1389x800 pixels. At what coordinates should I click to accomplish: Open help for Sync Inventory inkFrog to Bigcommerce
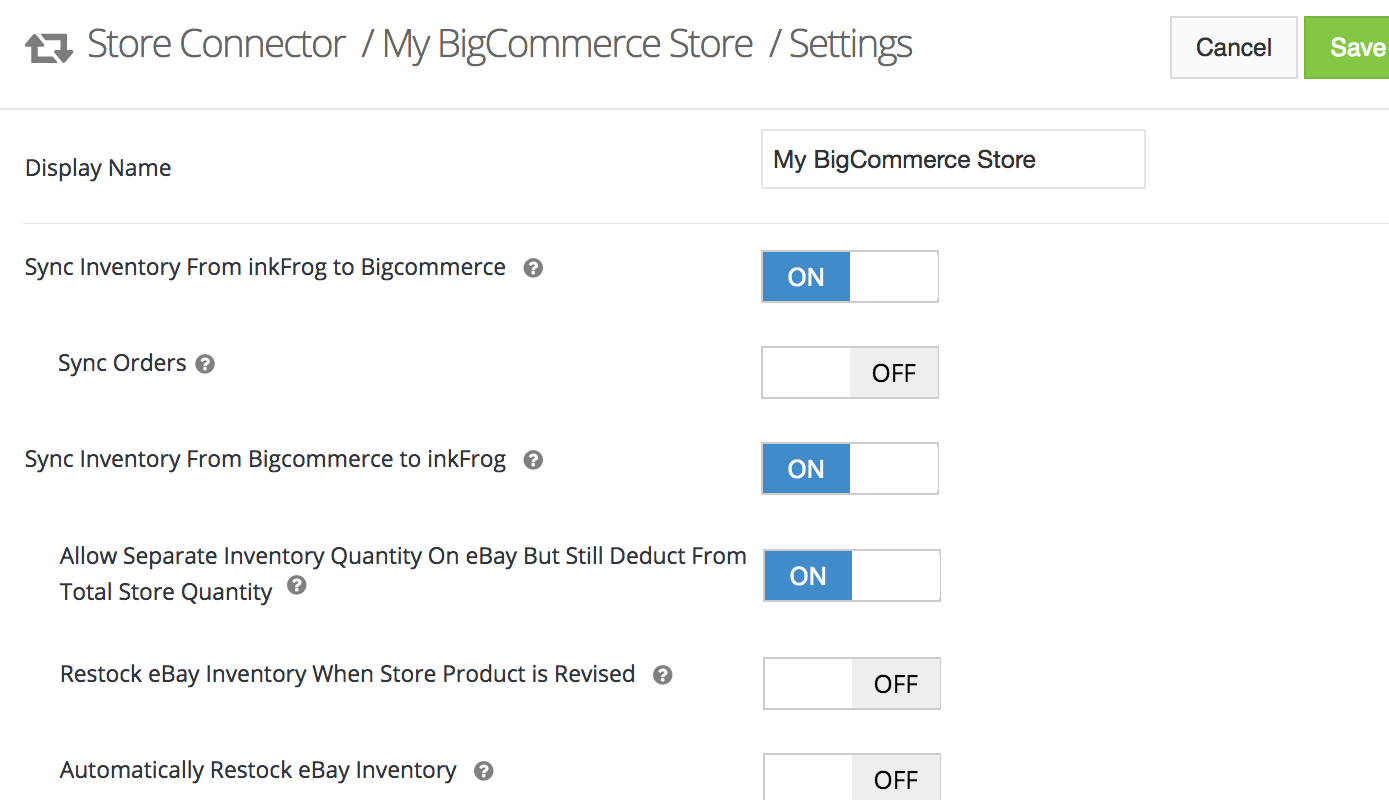point(534,268)
